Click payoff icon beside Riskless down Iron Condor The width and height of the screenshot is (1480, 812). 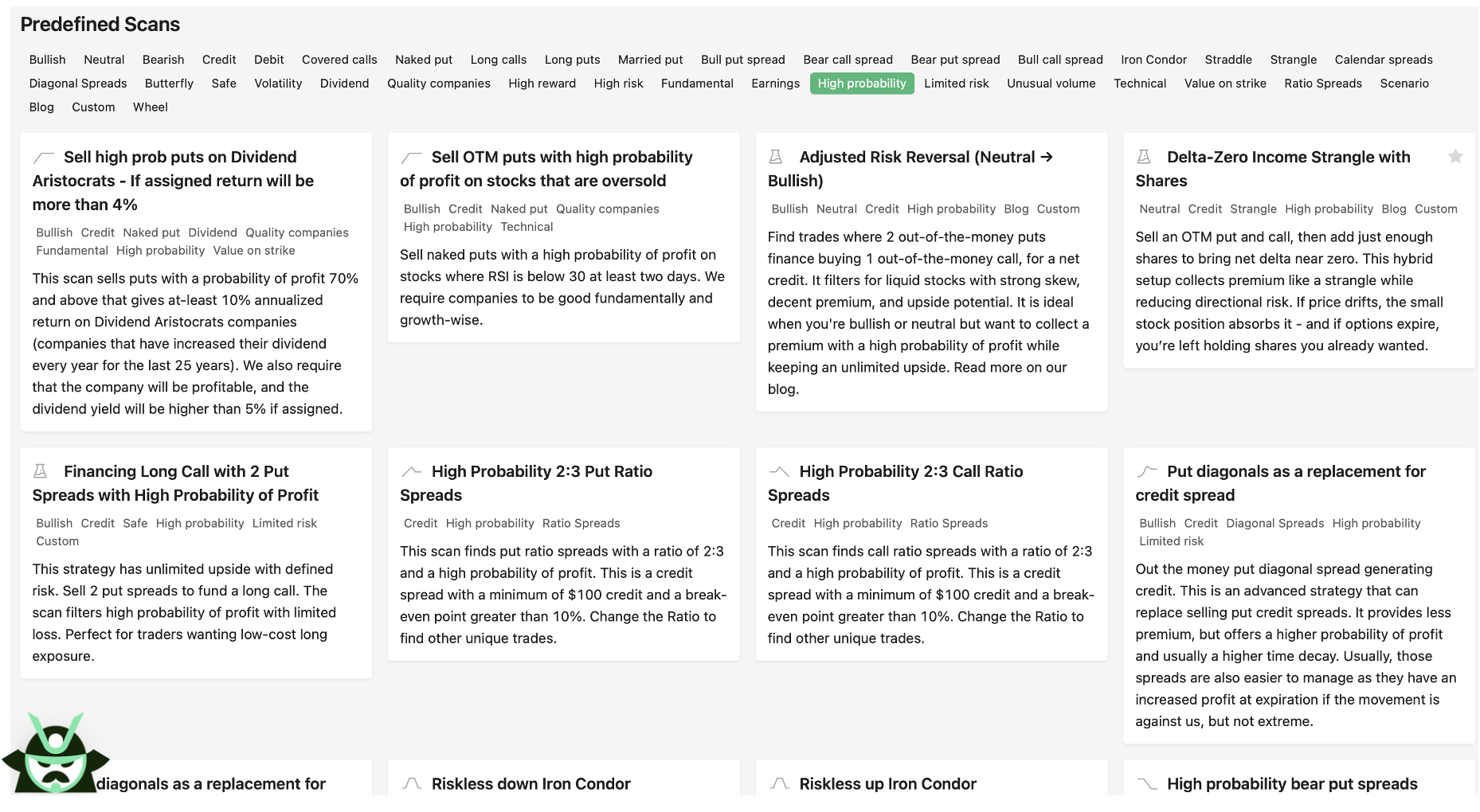click(x=411, y=783)
